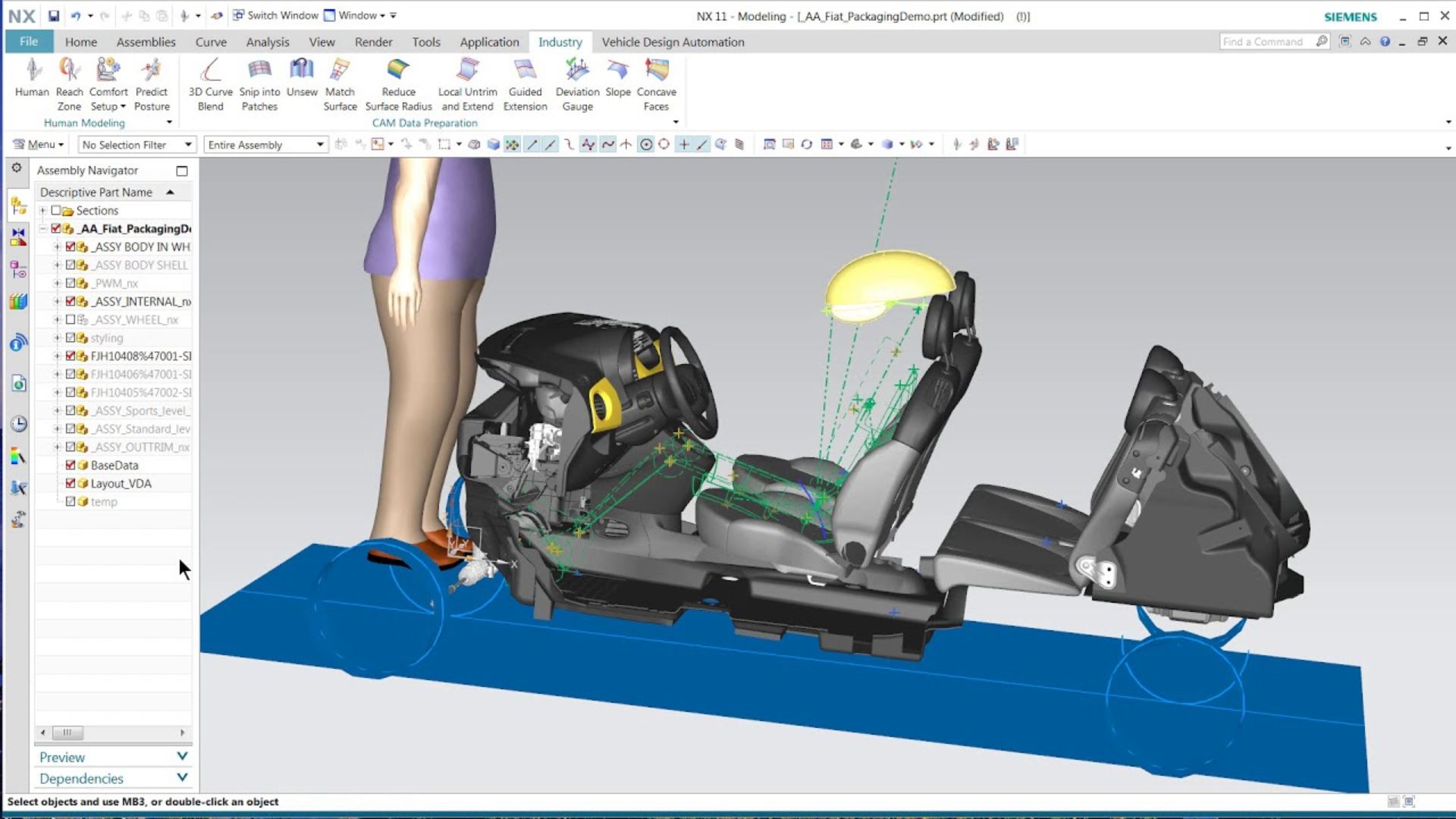Toggle checkbox for _ASSY BODY IN WH
The width and height of the screenshot is (1456, 819).
pyautogui.click(x=71, y=247)
